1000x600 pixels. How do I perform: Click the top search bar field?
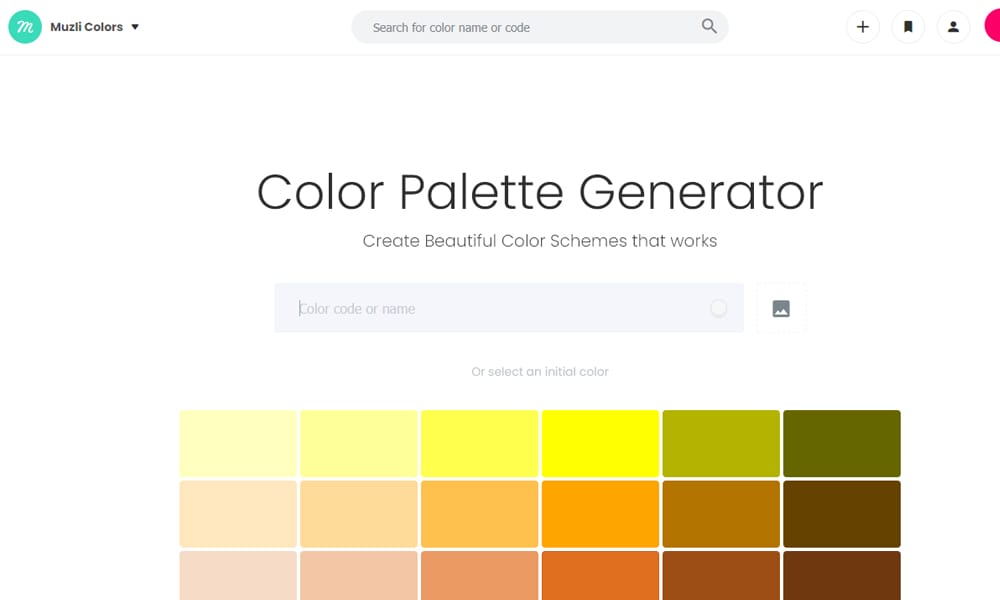click(540, 27)
